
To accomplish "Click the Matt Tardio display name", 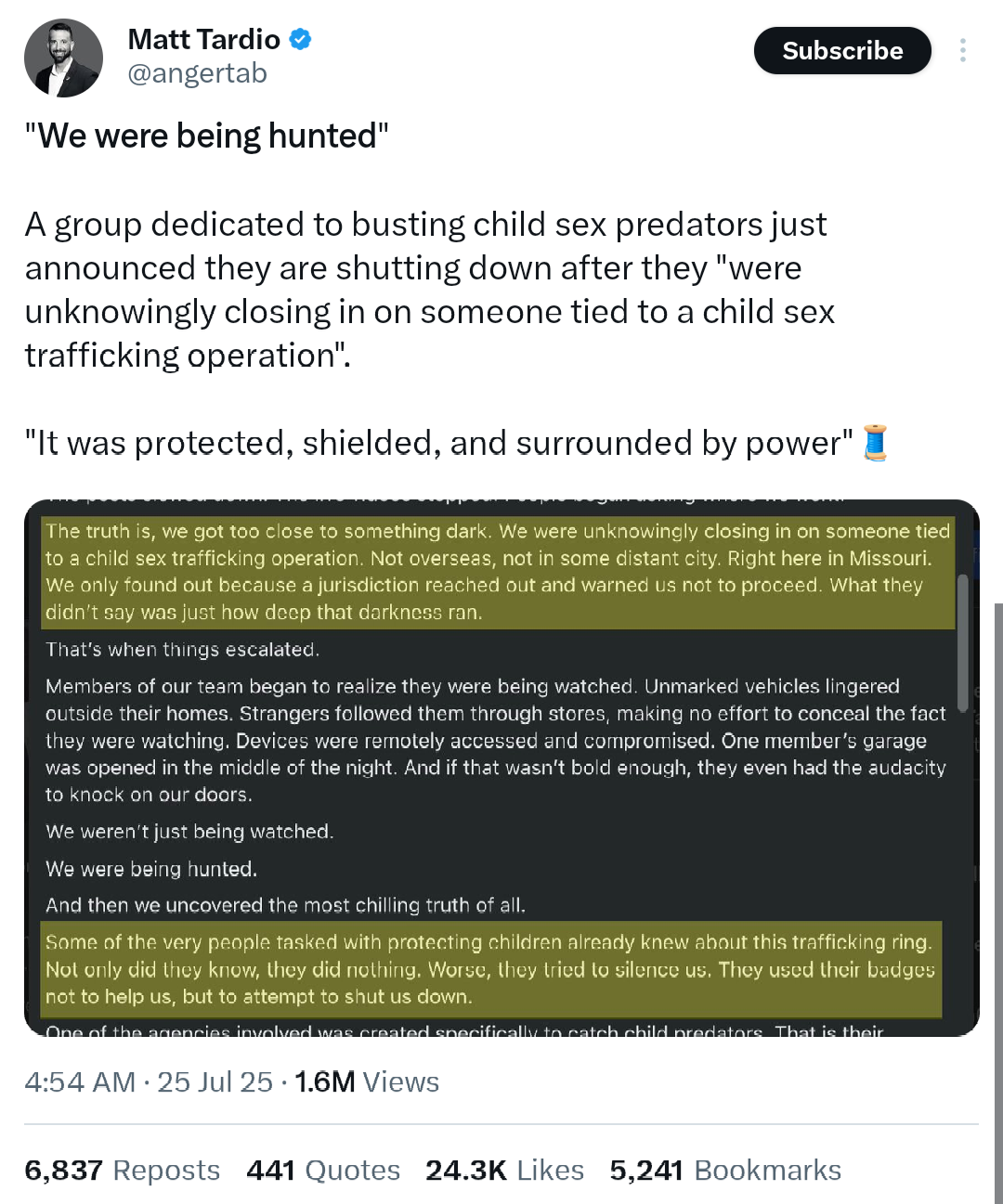I will [x=203, y=40].
